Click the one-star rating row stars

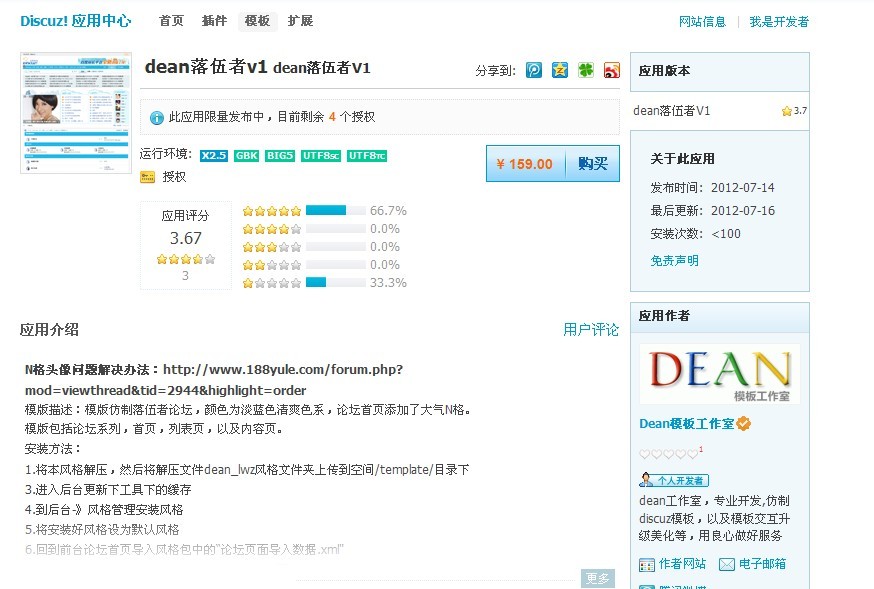(272, 283)
